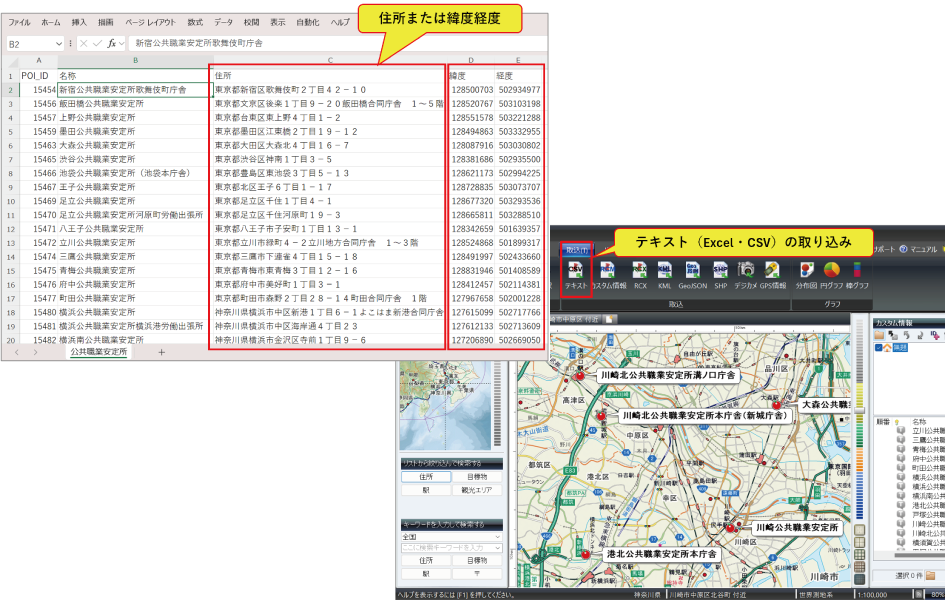Click the topmost map grid layout icon
The height and width of the screenshot is (600, 945).
(860, 530)
